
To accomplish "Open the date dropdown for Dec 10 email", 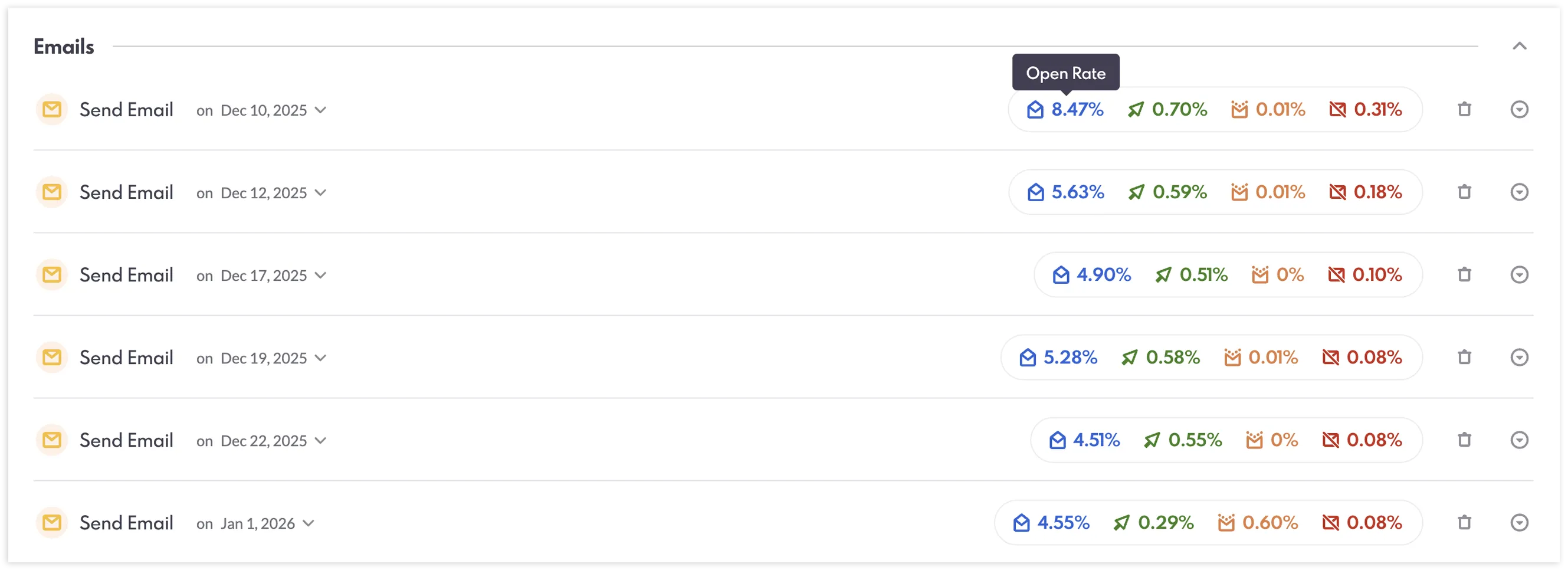I will point(322,111).
